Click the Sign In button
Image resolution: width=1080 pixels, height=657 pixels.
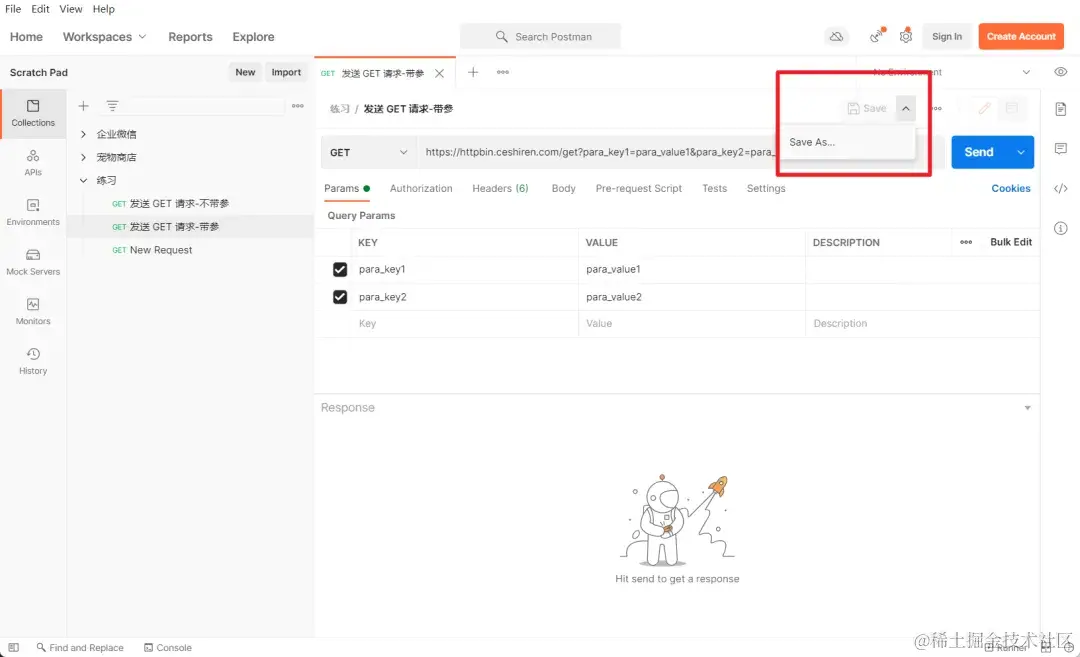pyautogui.click(x=947, y=36)
